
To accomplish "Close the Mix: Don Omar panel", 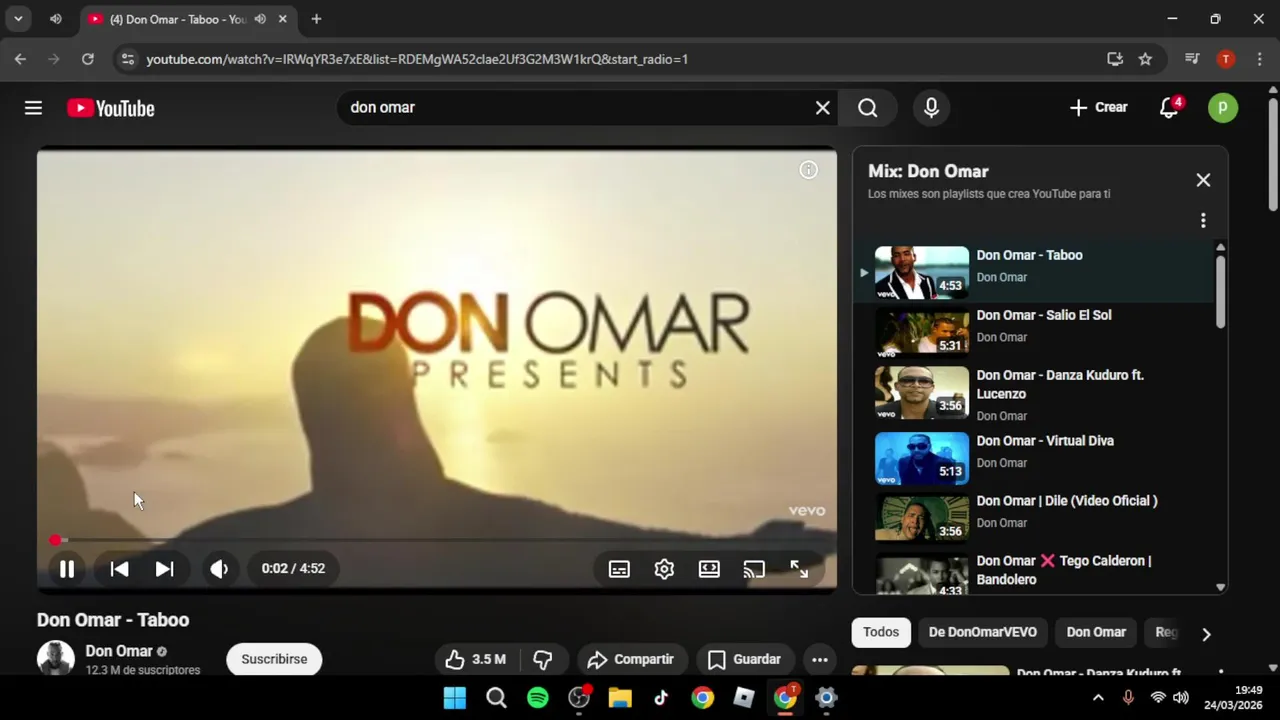I will [1203, 180].
